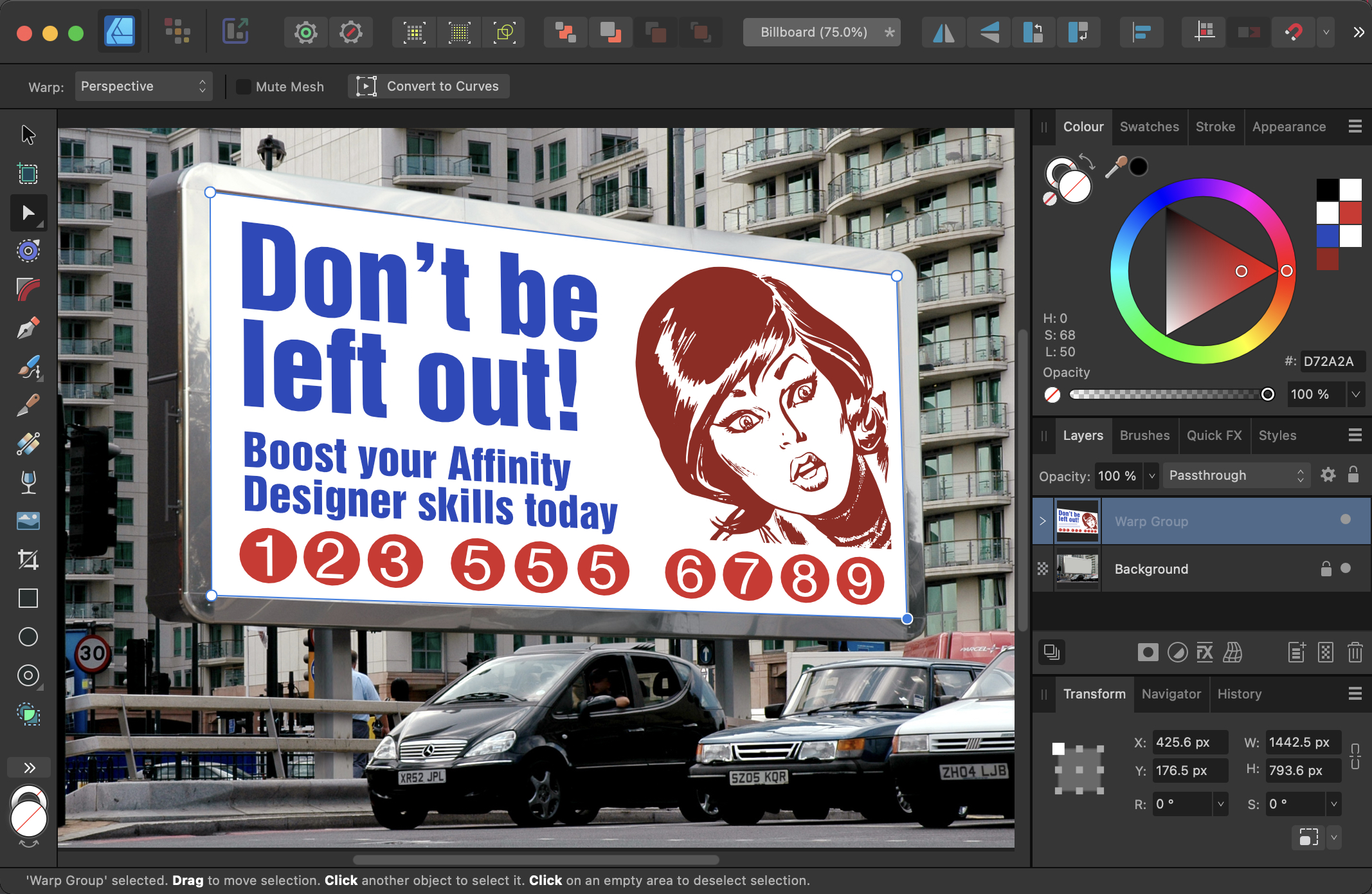Image resolution: width=1372 pixels, height=894 pixels.
Task: Open the snapping options dropdown arrow
Action: [x=1326, y=32]
